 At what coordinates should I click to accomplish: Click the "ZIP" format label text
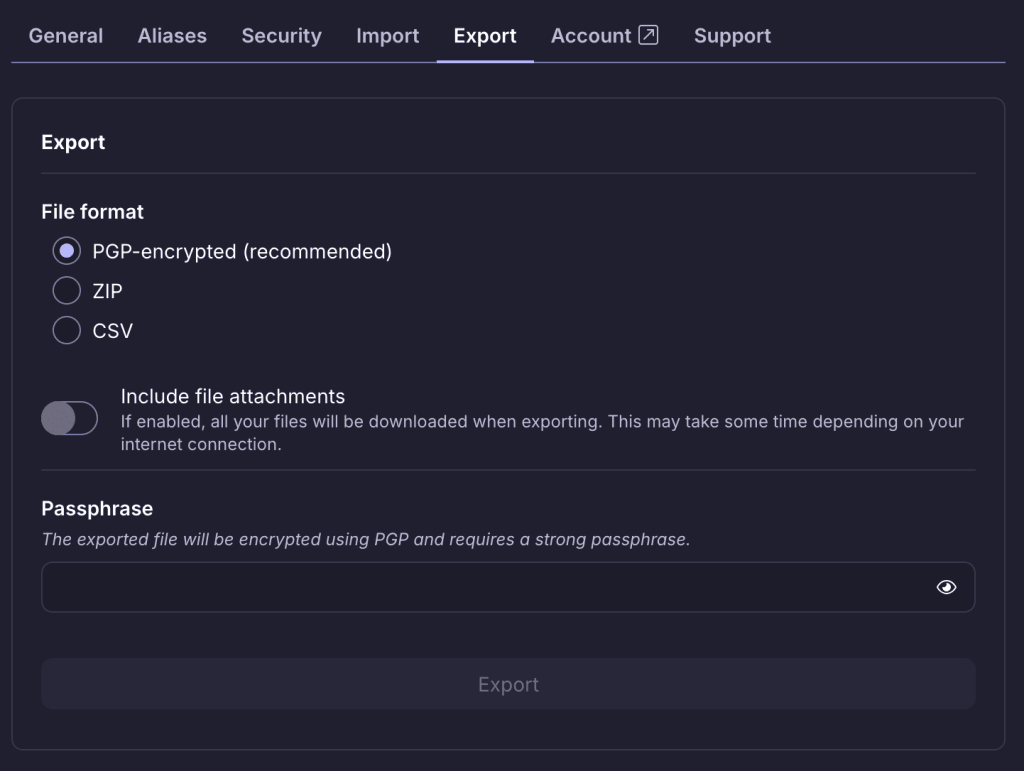tap(107, 292)
